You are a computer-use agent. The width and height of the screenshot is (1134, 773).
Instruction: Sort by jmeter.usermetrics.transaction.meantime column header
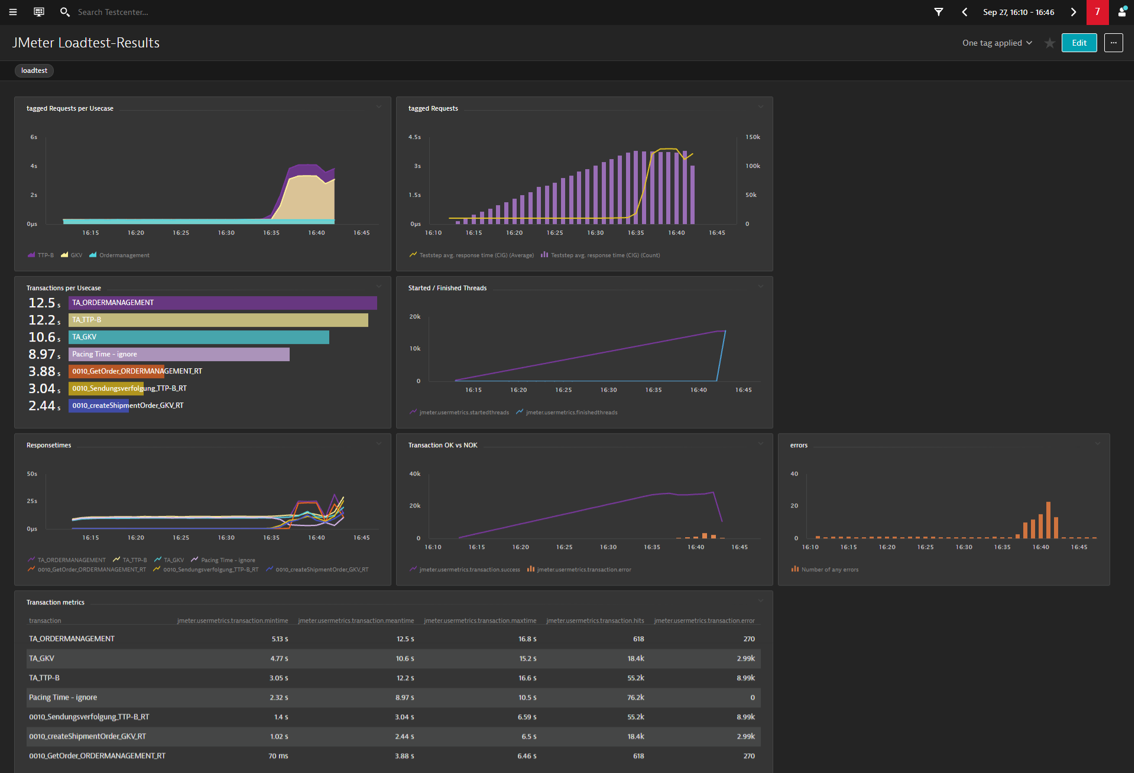point(358,620)
